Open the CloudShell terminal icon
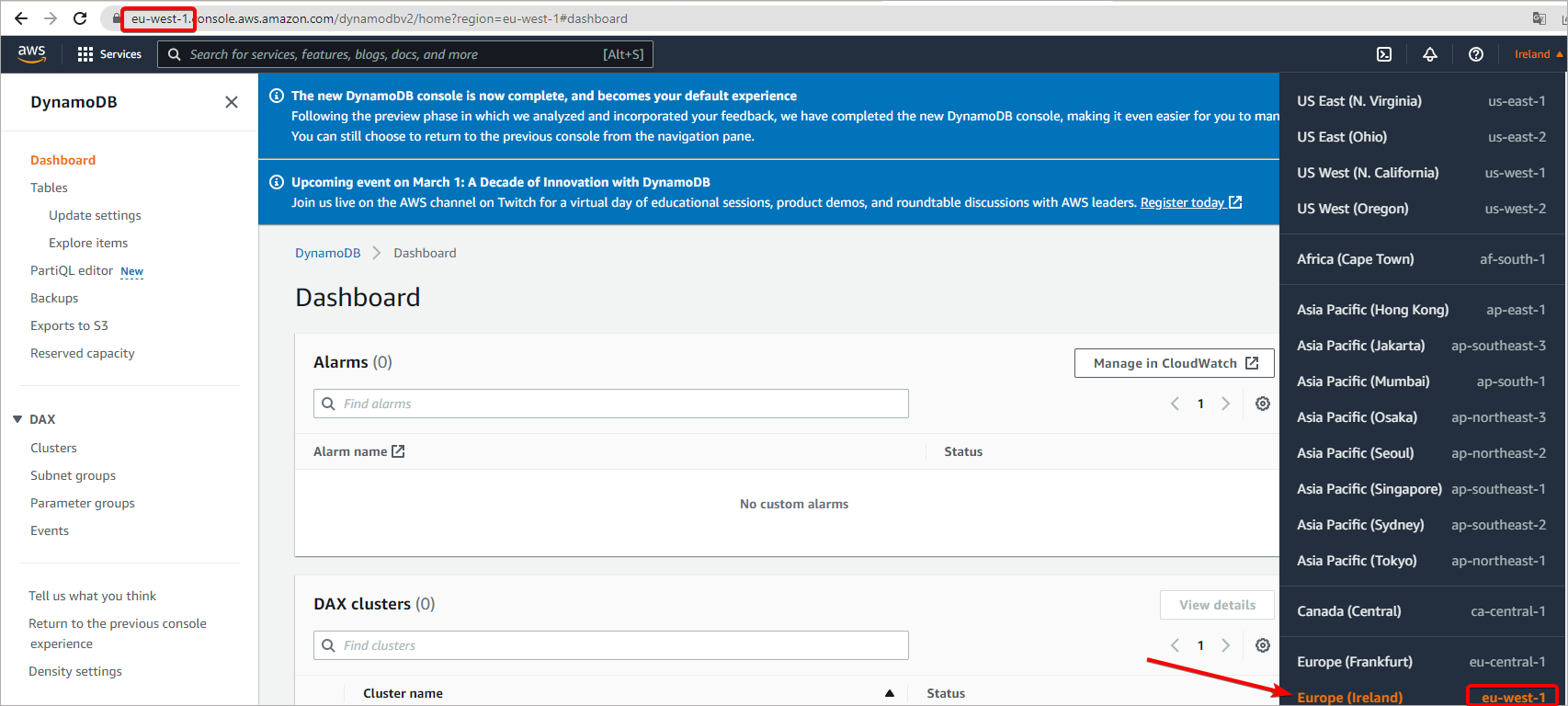Viewport: 1568px width, 706px height. tap(1384, 54)
